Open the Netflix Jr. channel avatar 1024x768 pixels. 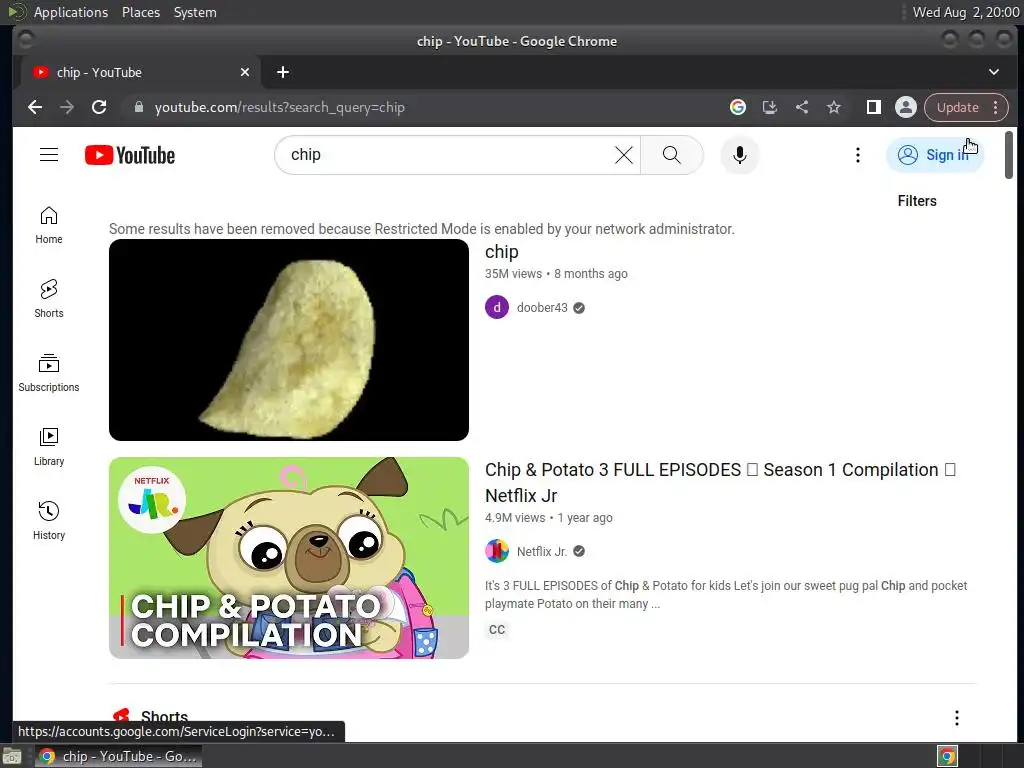497,551
